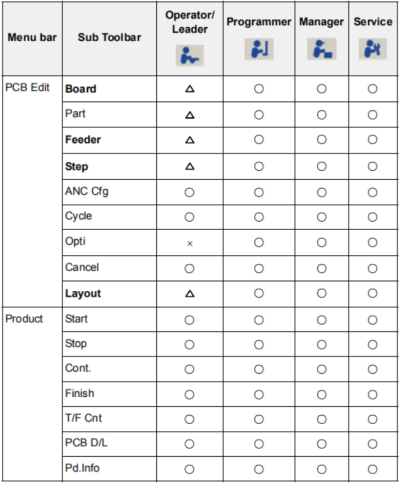Click the Step sub toolbar entry
The width and height of the screenshot is (400, 485).
click(77, 166)
